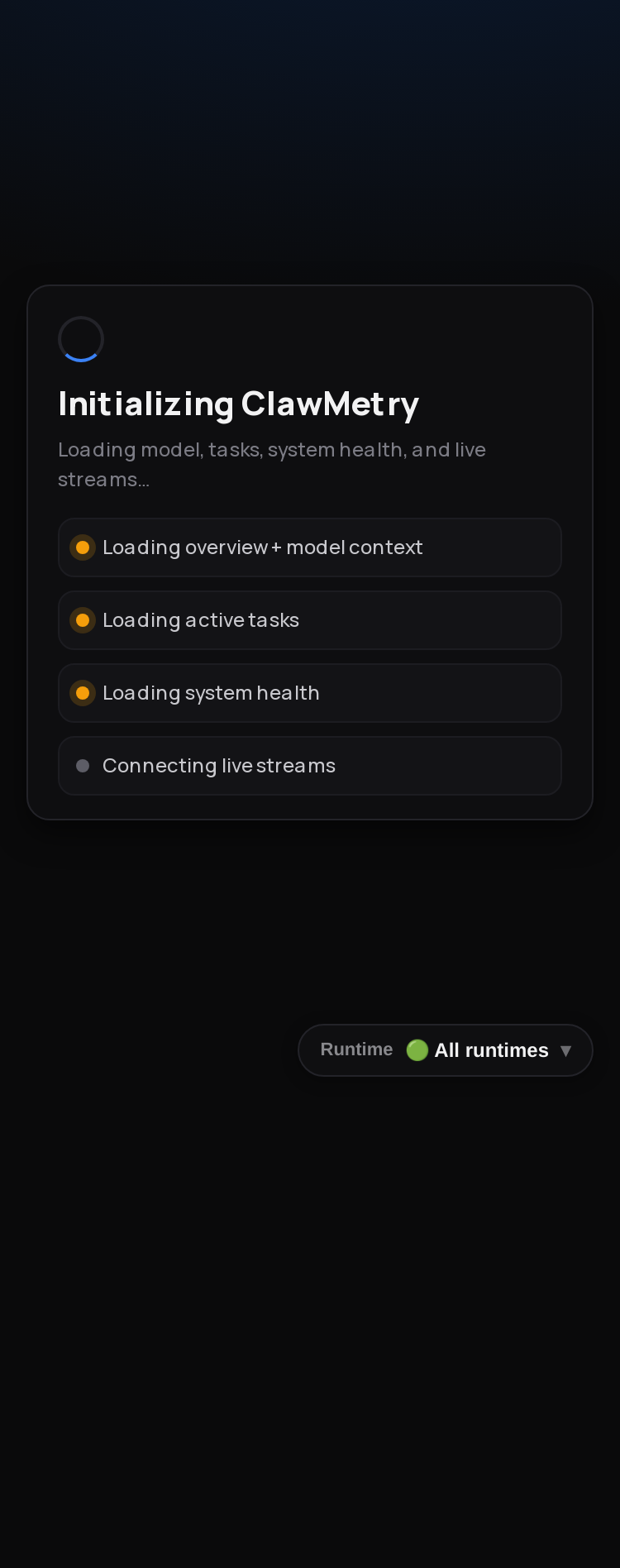Viewport: 620px width, 1568px height.
Task: Click the Loading active tasks text label
Action: click(201, 620)
